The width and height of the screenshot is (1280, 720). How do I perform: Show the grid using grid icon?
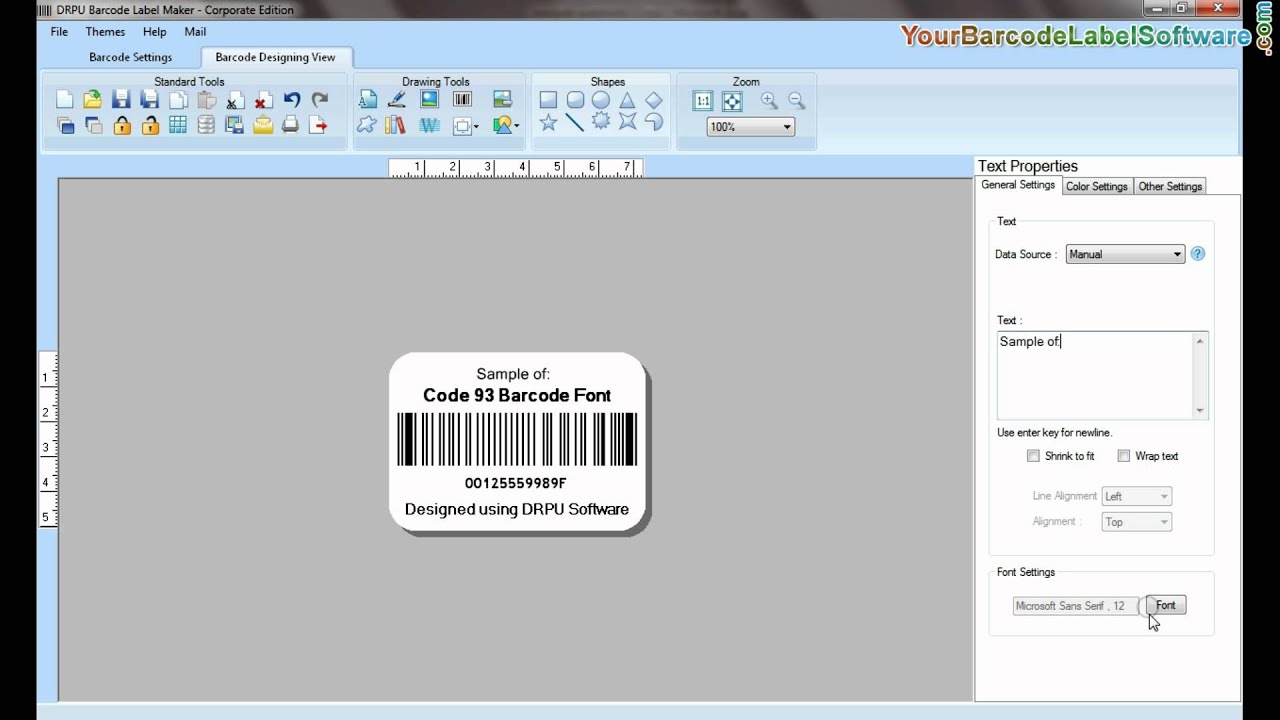click(x=178, y=125)
